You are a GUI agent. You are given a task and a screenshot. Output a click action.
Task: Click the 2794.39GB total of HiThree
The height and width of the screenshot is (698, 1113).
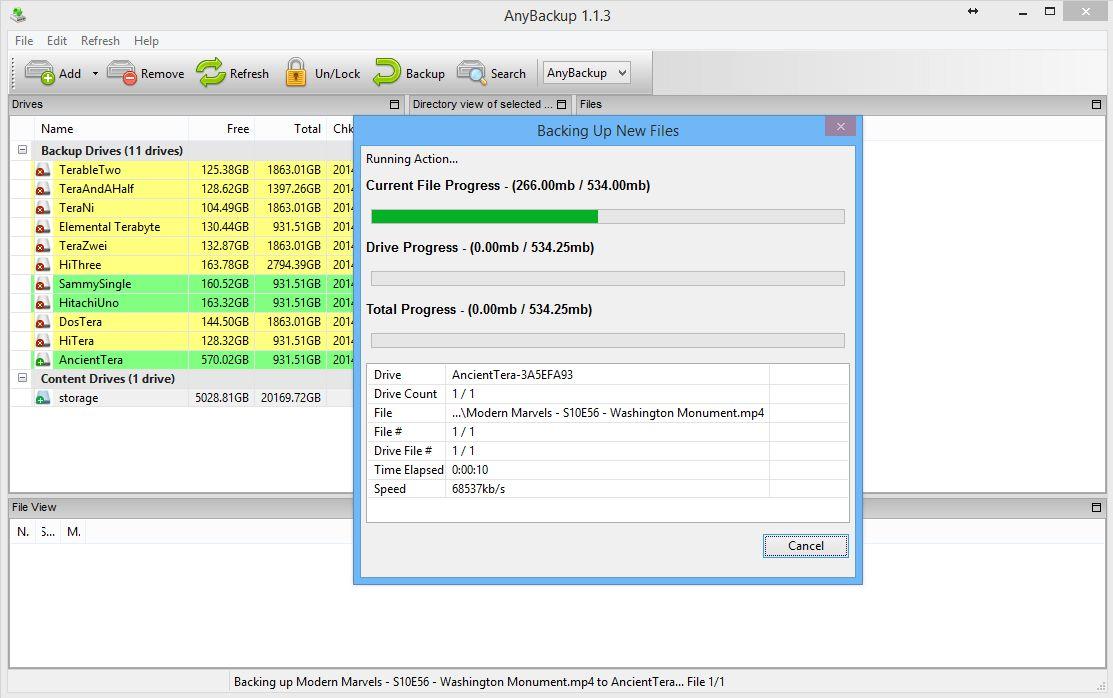293,265
